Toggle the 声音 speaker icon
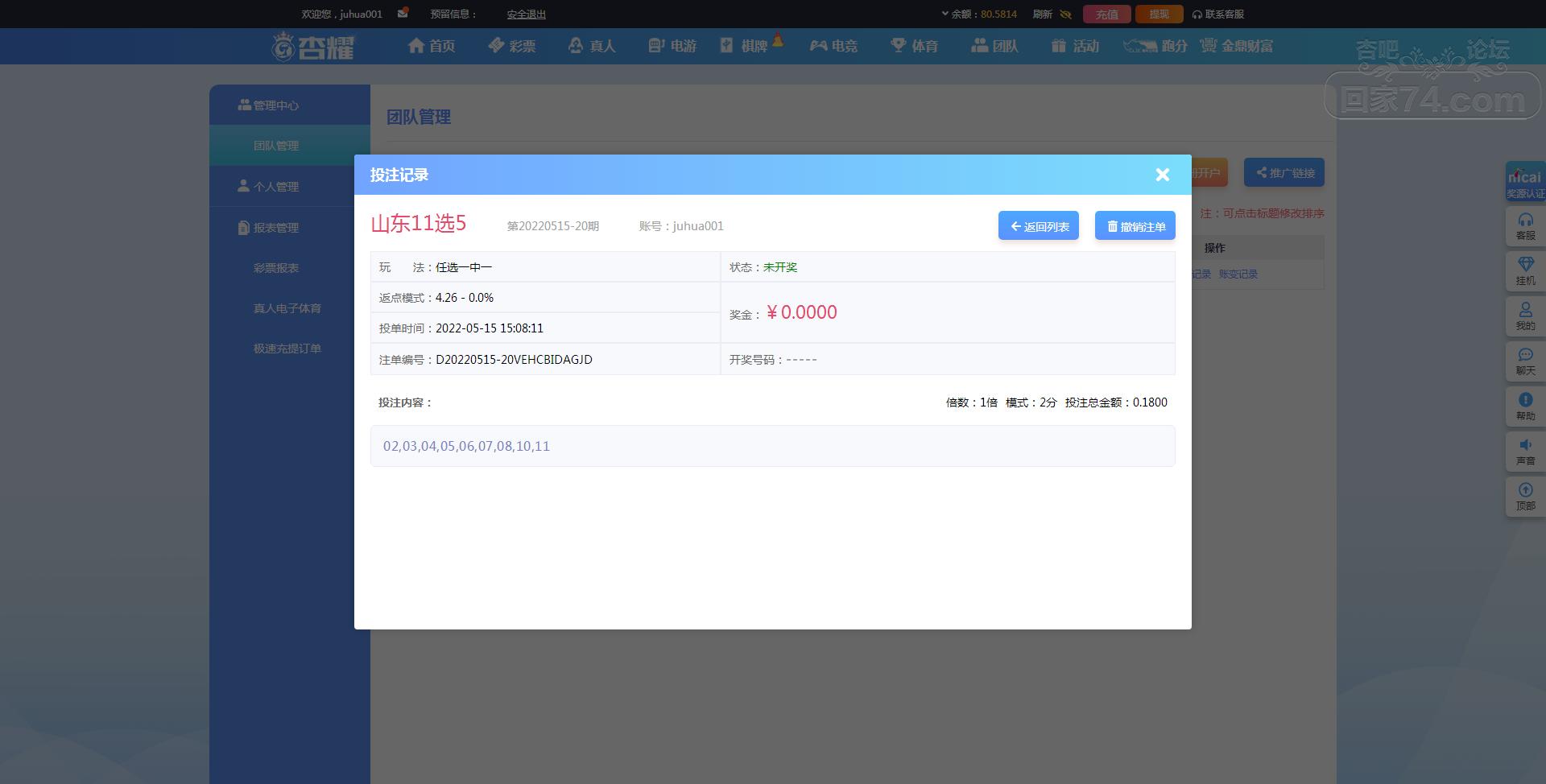 [1525, 444]
